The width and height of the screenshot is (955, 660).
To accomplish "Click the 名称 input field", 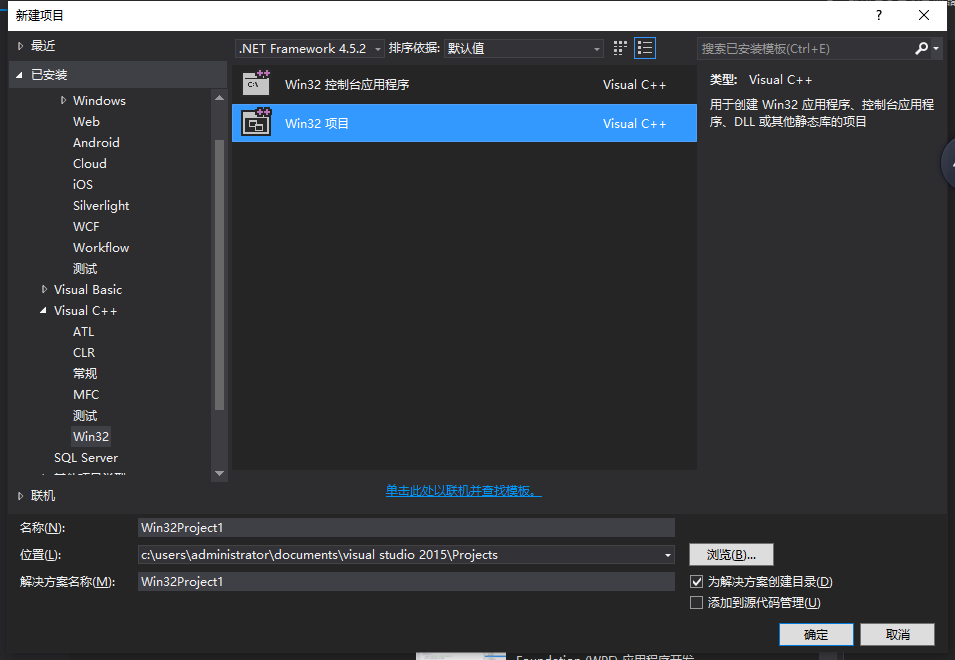I will click(x=406, y=528).
